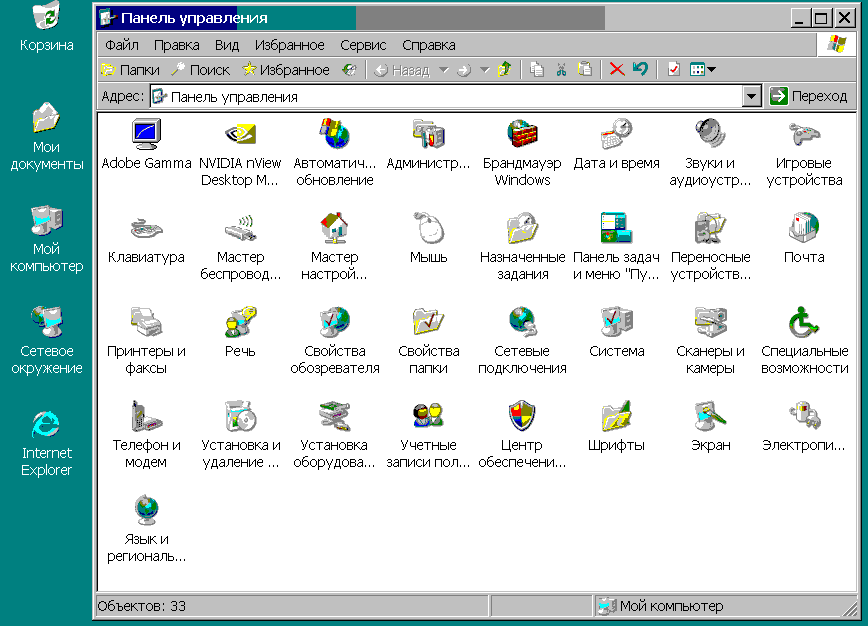Open the Вид menu
This screenshot has height=626, width=868.
pos(226,45)
